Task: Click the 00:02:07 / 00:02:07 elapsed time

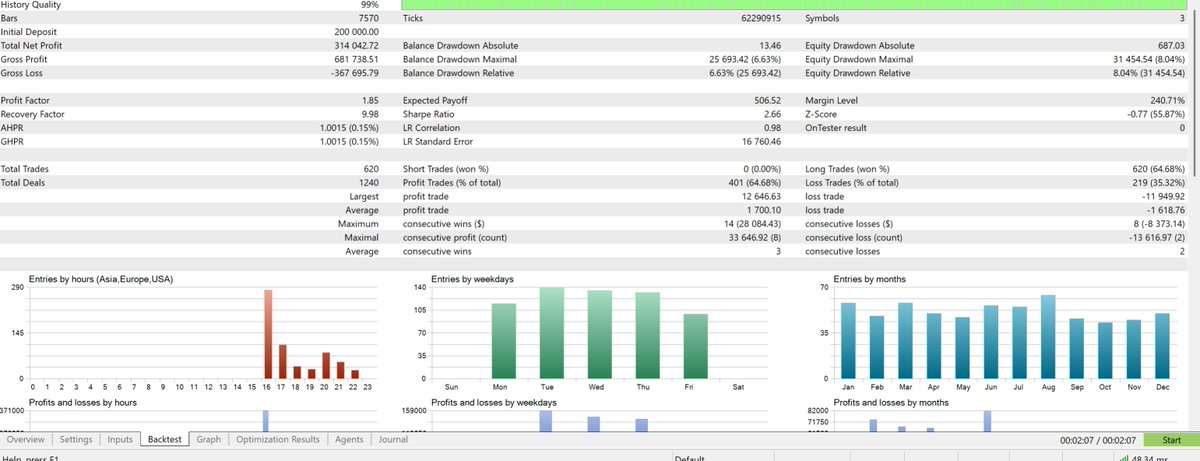Action: (x=1100, y=440)
